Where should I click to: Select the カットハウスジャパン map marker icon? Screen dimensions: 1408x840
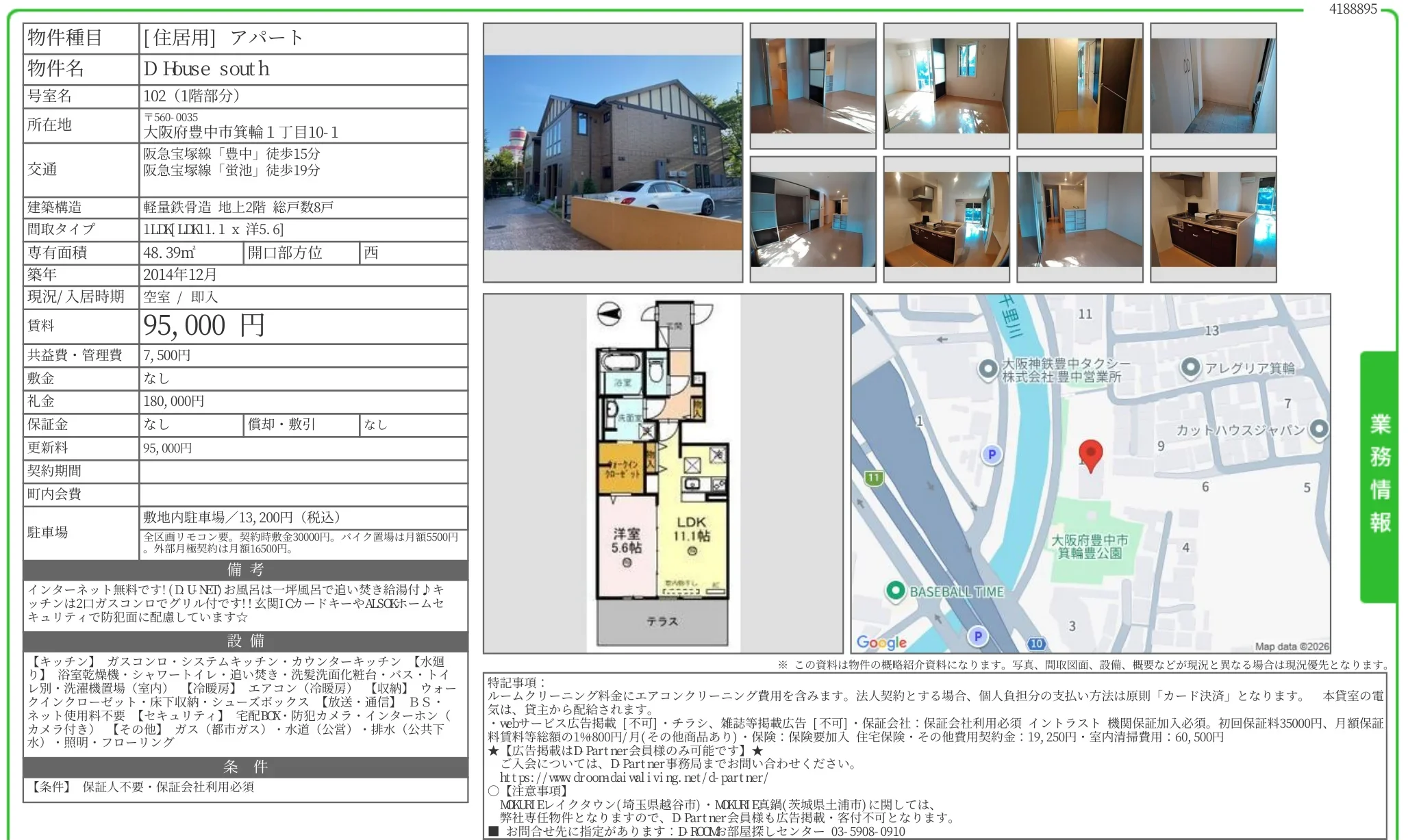pos(1318,429)
